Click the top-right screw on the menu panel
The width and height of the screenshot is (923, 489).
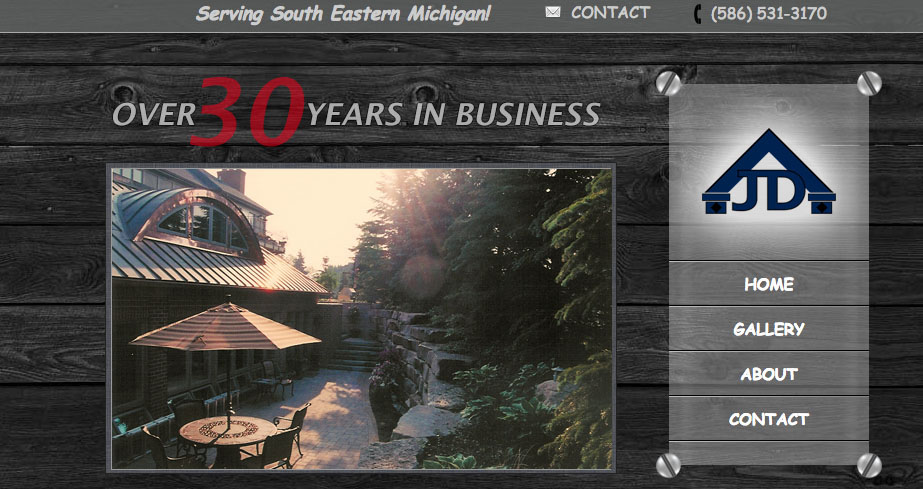coord(869,83)
